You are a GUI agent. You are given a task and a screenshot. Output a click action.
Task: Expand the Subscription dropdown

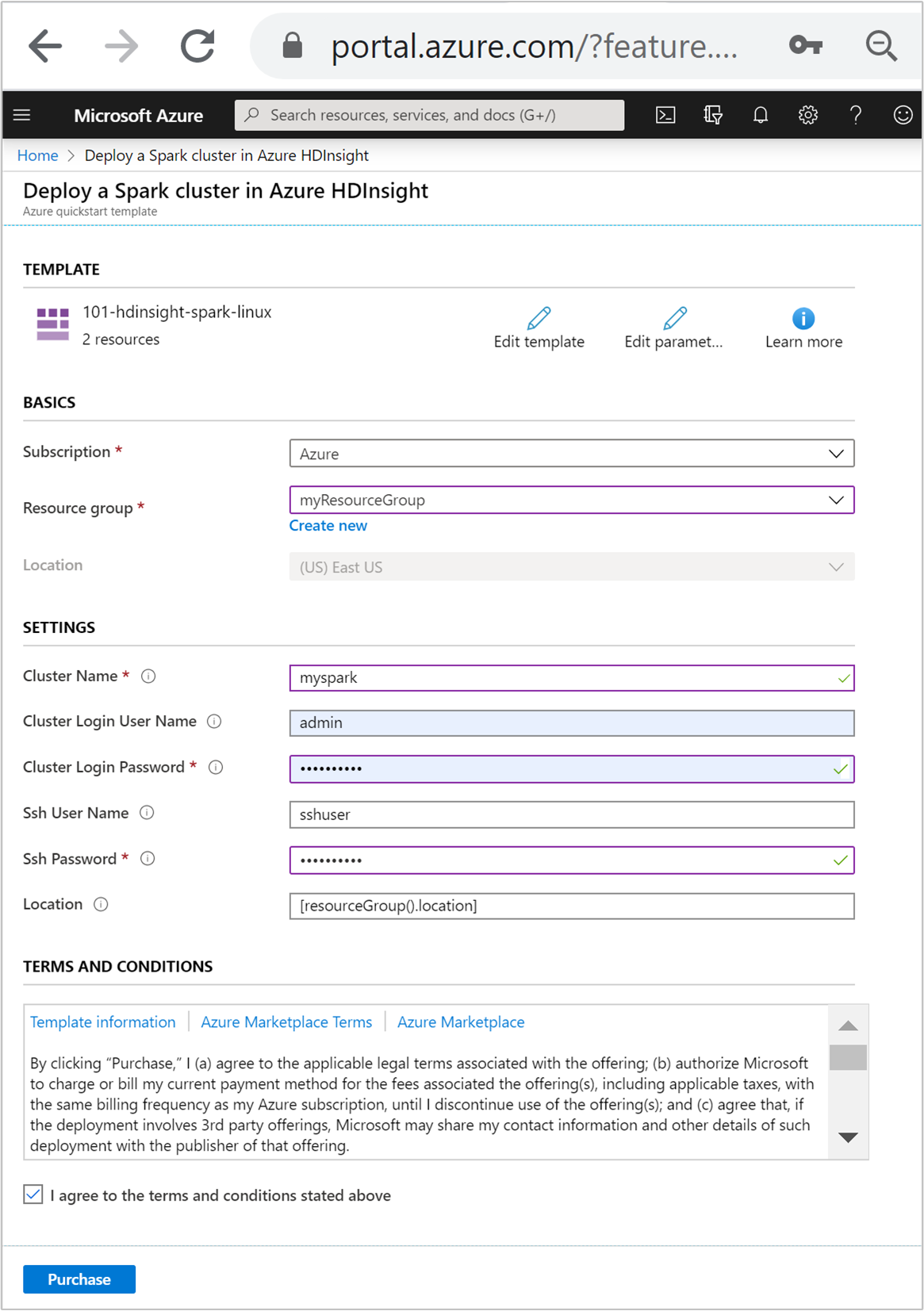click(x=571, y=454)
